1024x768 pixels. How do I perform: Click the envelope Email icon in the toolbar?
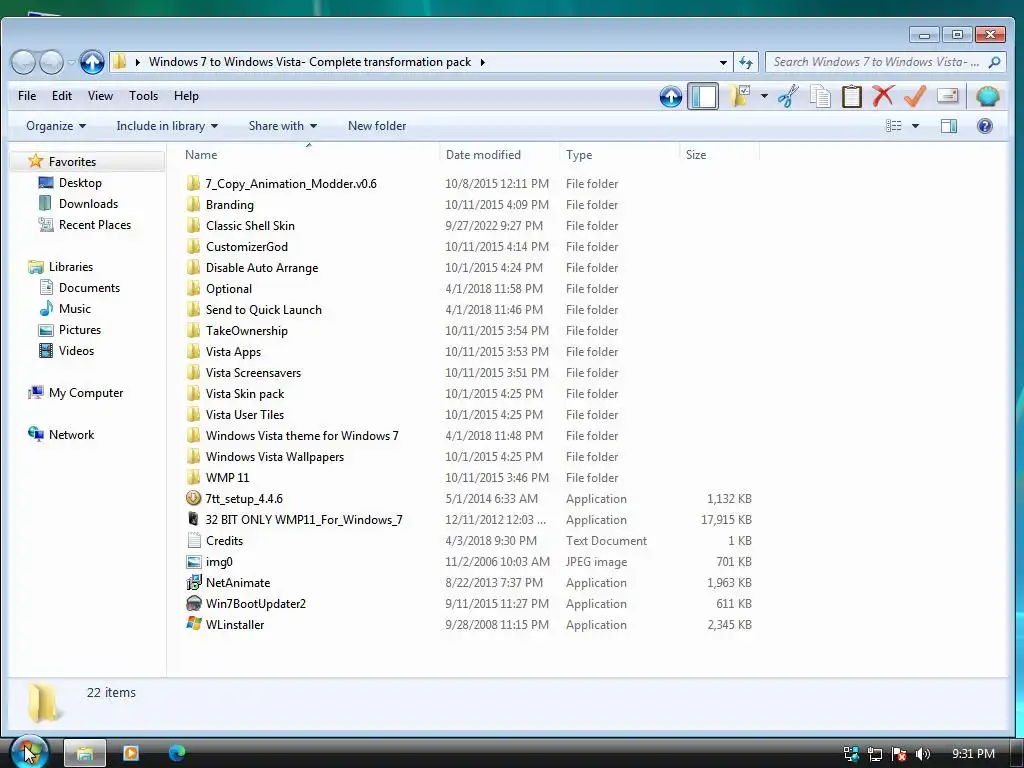pyautogui.click(x=948, y=96)
